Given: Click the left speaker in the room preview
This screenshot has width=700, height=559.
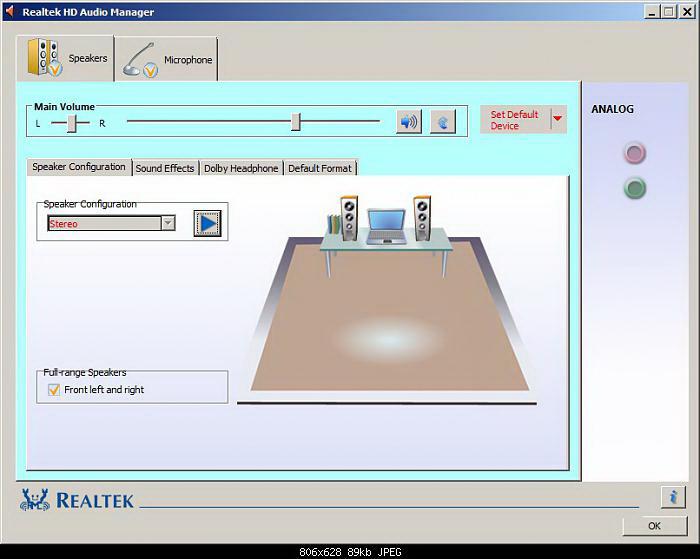Looking at the screenshot, I should 349,218.
